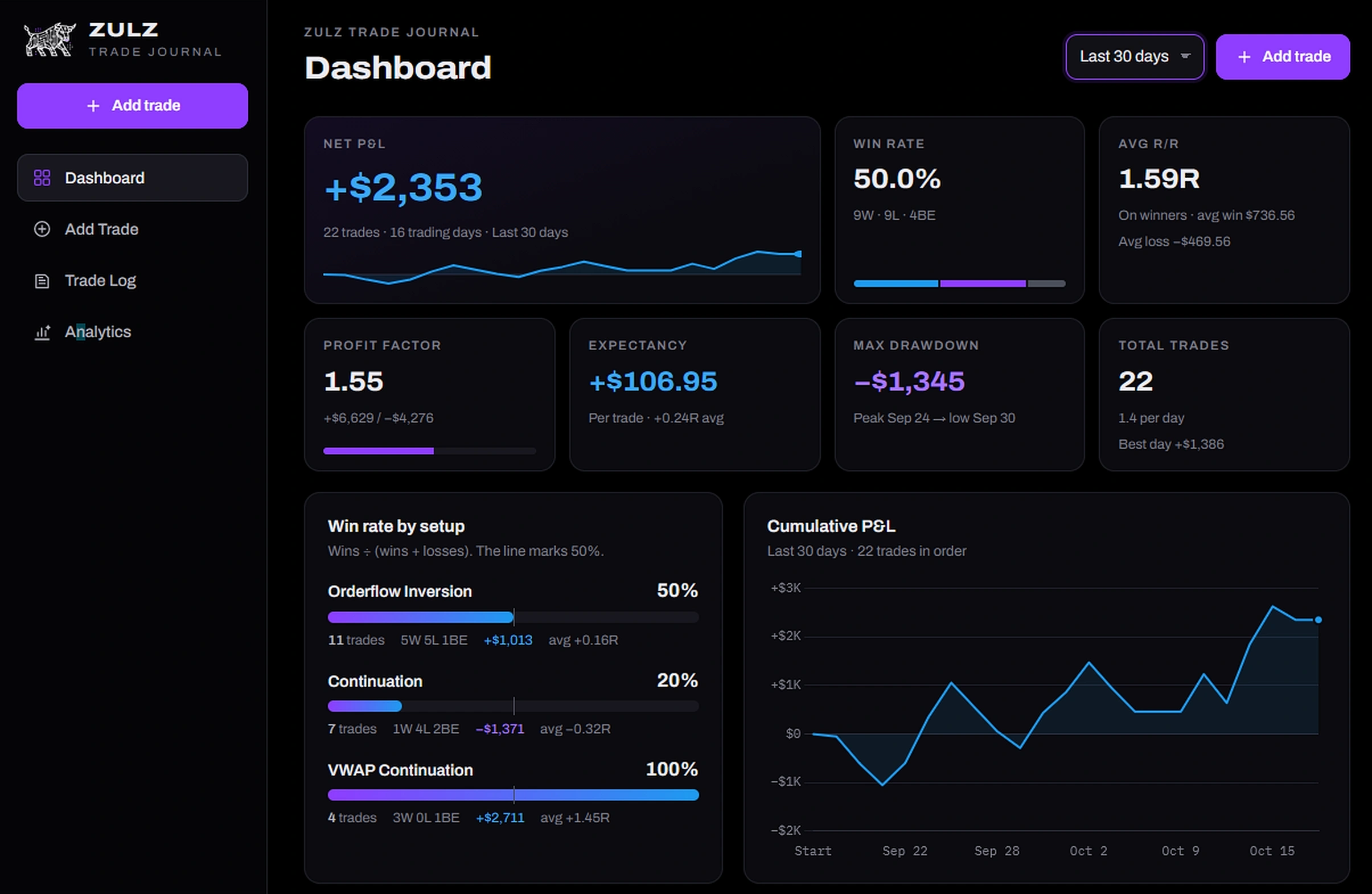
Task: Click the endpoint dot on Cumulative P&L chart
Action: (1318, 620)
